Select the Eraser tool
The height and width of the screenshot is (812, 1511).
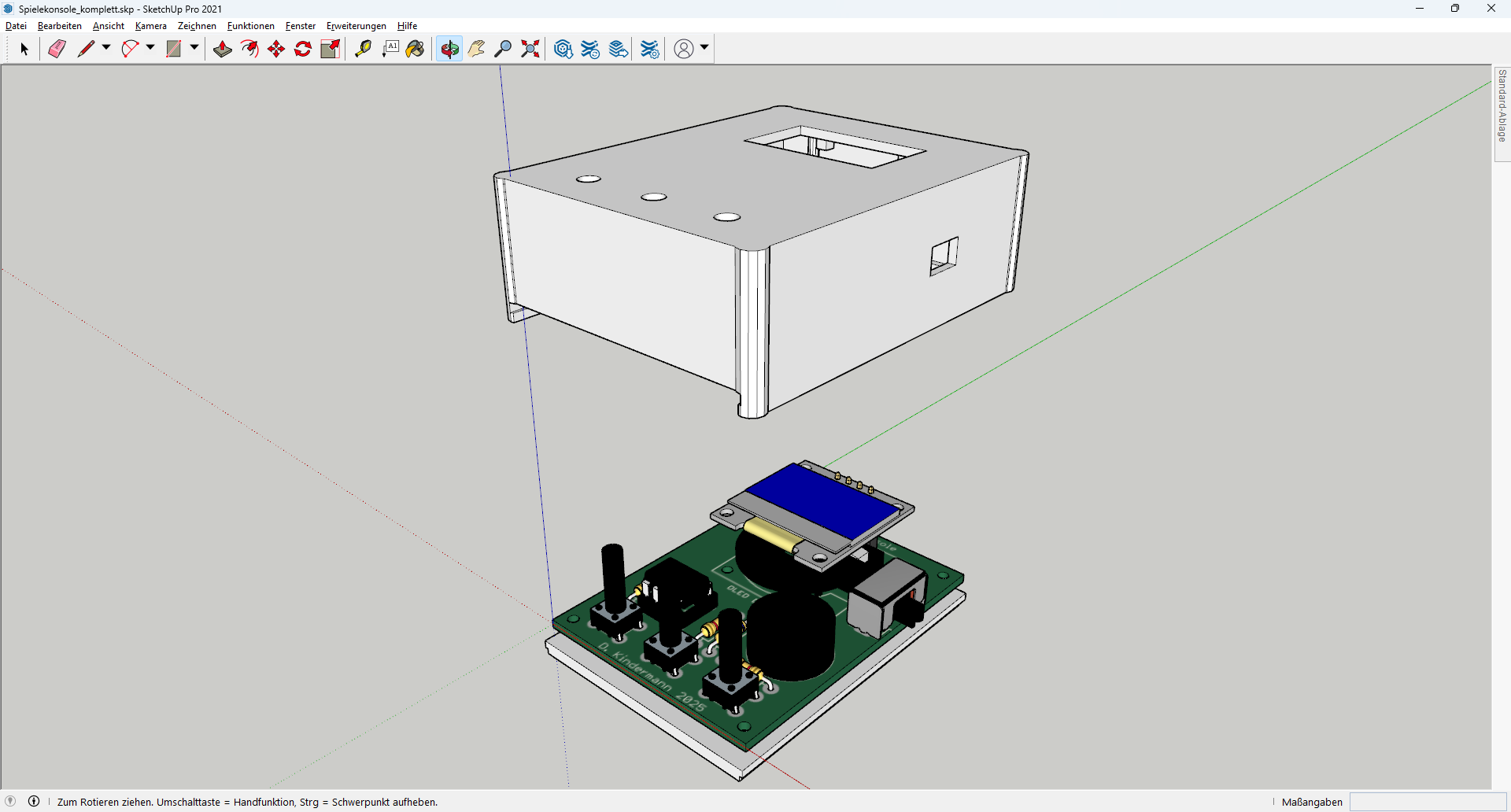[x=57, y=48]
